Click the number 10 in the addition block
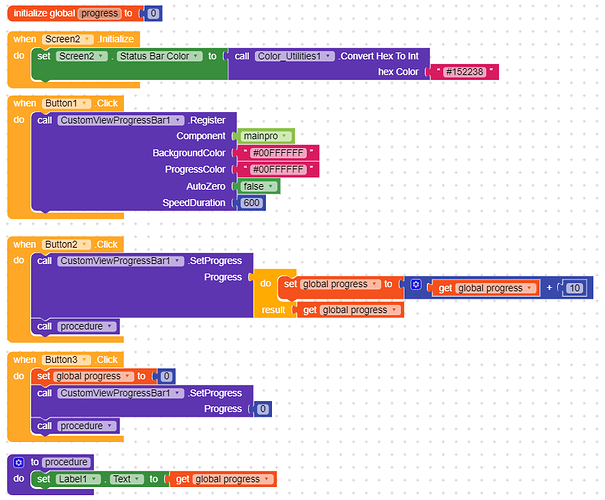Screen dimensions: 605x500 tap(574, 288)
